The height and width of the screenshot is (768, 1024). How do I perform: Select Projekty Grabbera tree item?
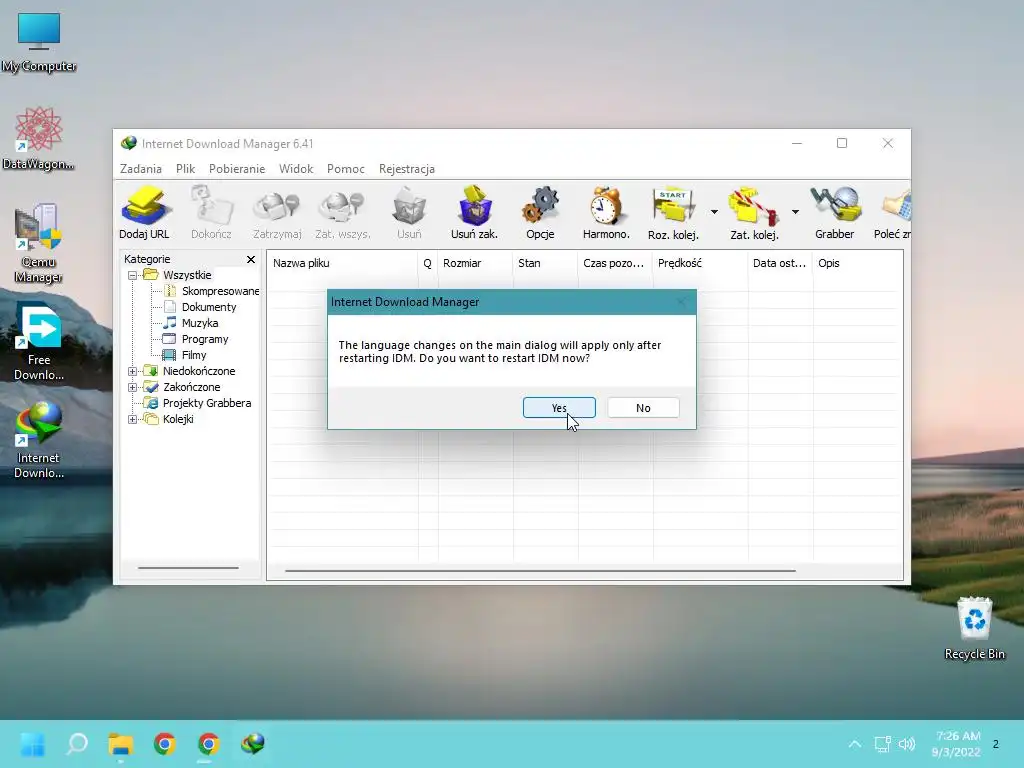coord(197,403)
